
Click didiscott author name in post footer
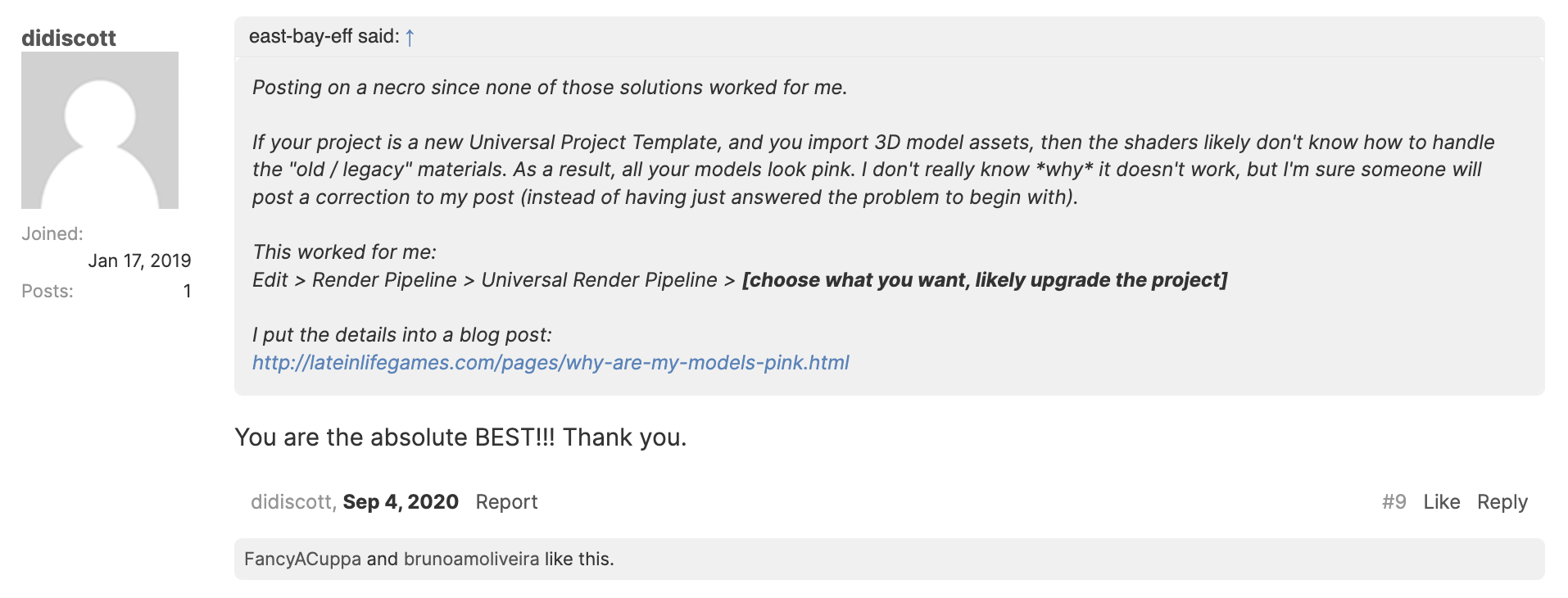point(291,501)
